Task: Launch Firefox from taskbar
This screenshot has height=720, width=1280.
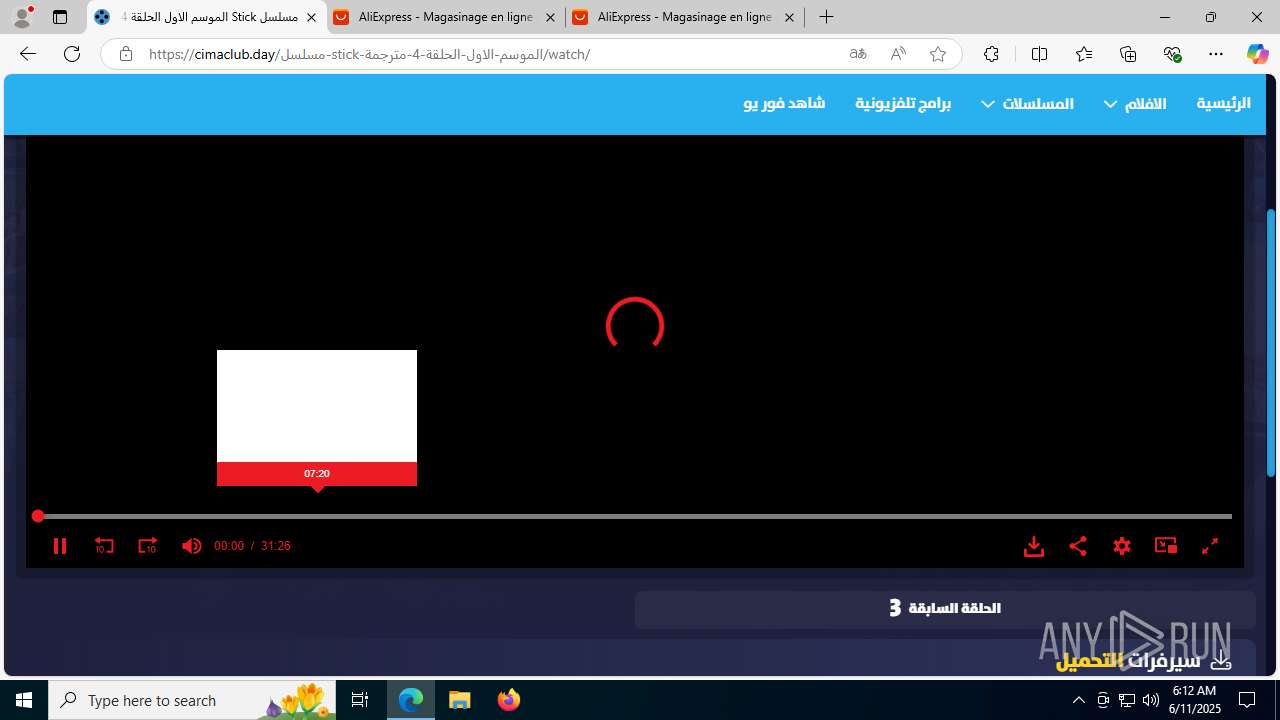Action: coord(509,700)
